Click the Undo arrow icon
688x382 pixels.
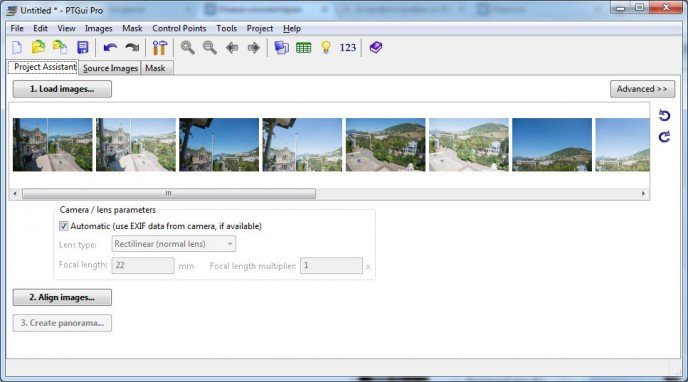click(110, 47)
